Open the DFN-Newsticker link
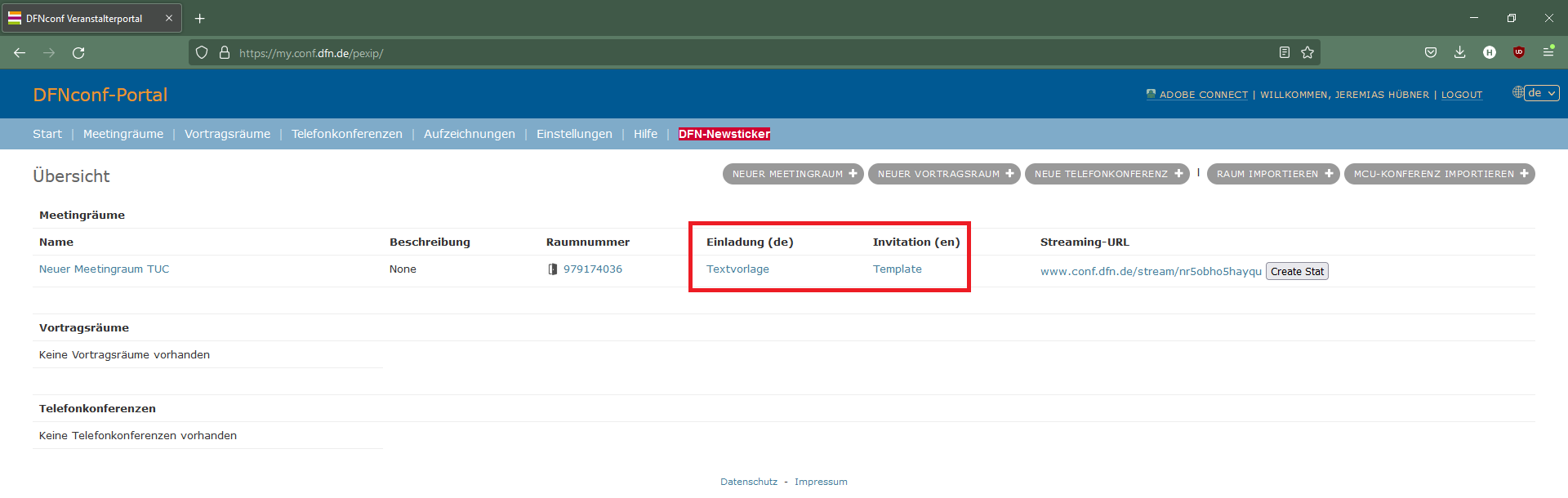This screenshot has width=1568, height=498. pos(724,134)
